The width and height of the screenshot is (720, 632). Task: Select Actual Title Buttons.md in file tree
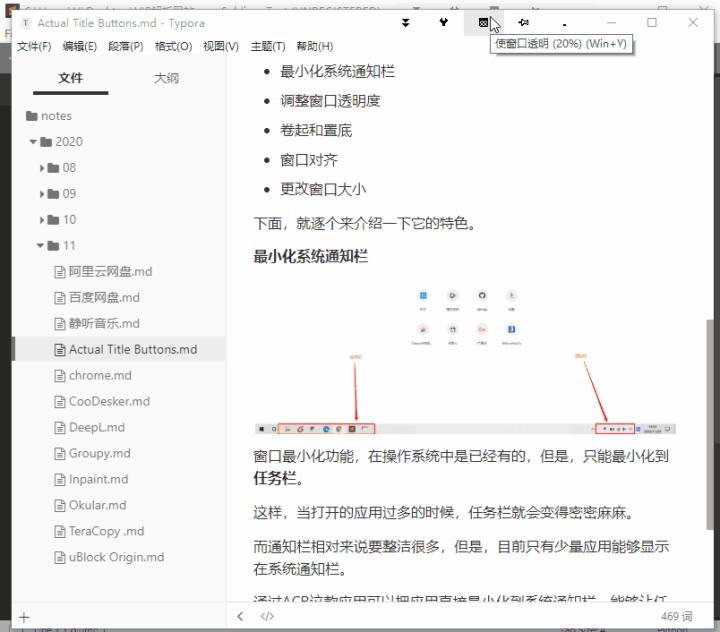point(119,350)
